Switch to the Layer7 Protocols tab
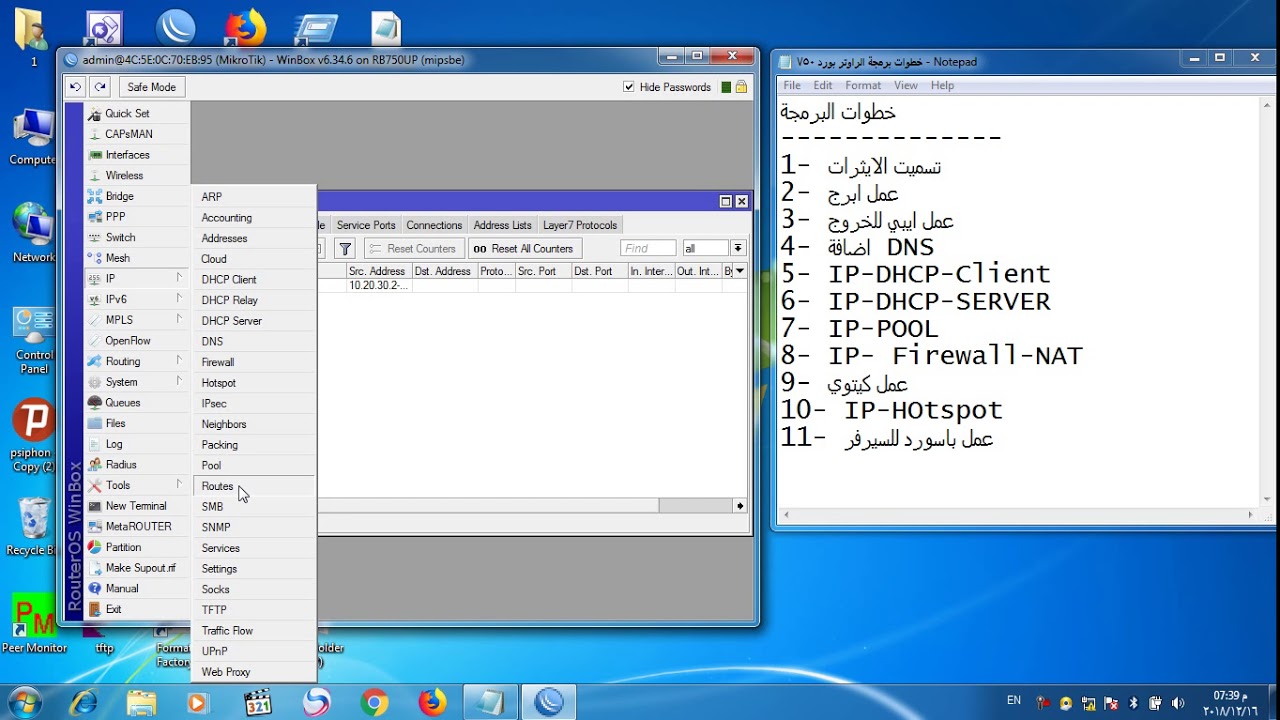 click(x=580, y=225)
